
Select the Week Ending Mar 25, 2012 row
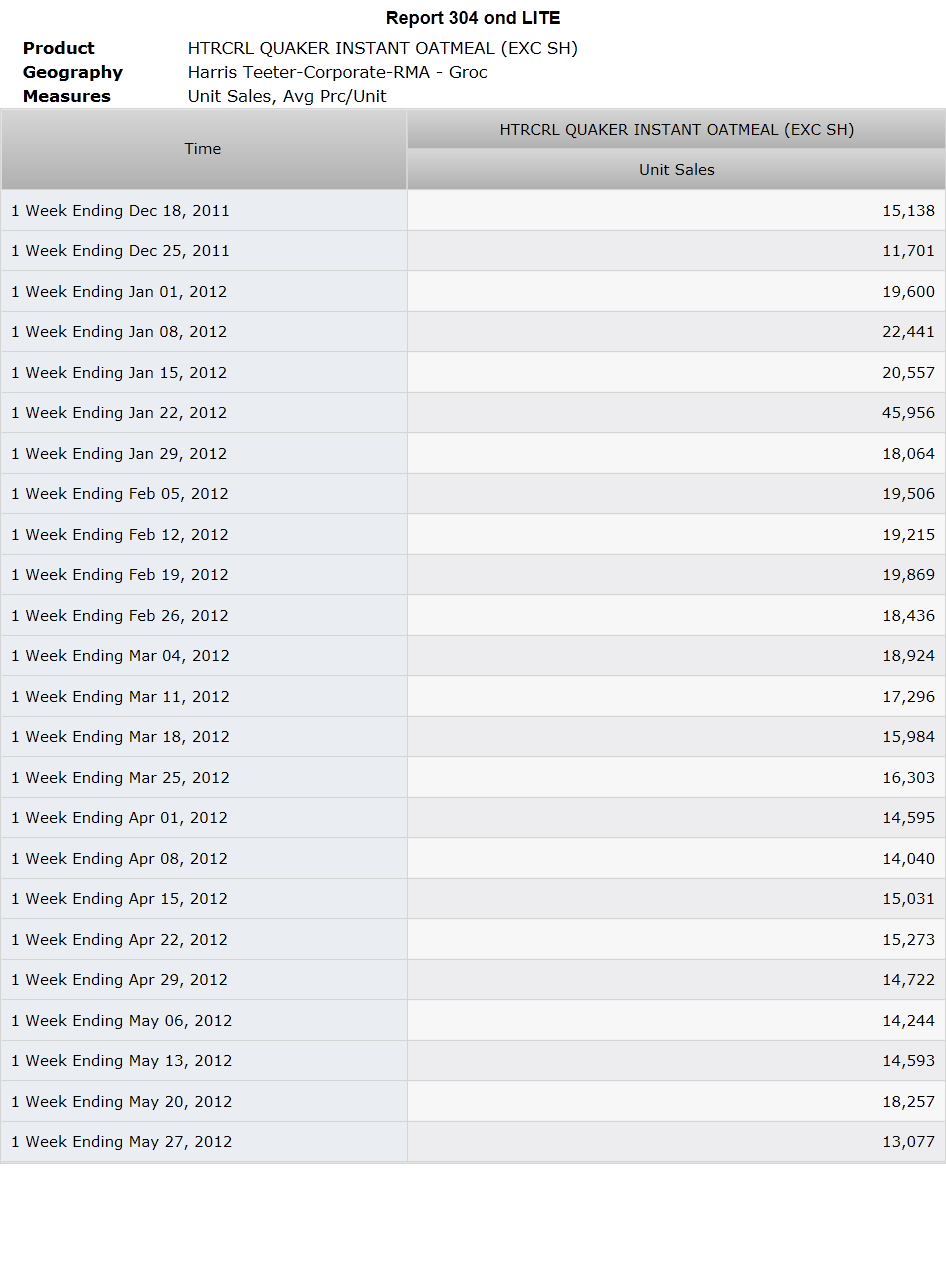pos(473,777)
